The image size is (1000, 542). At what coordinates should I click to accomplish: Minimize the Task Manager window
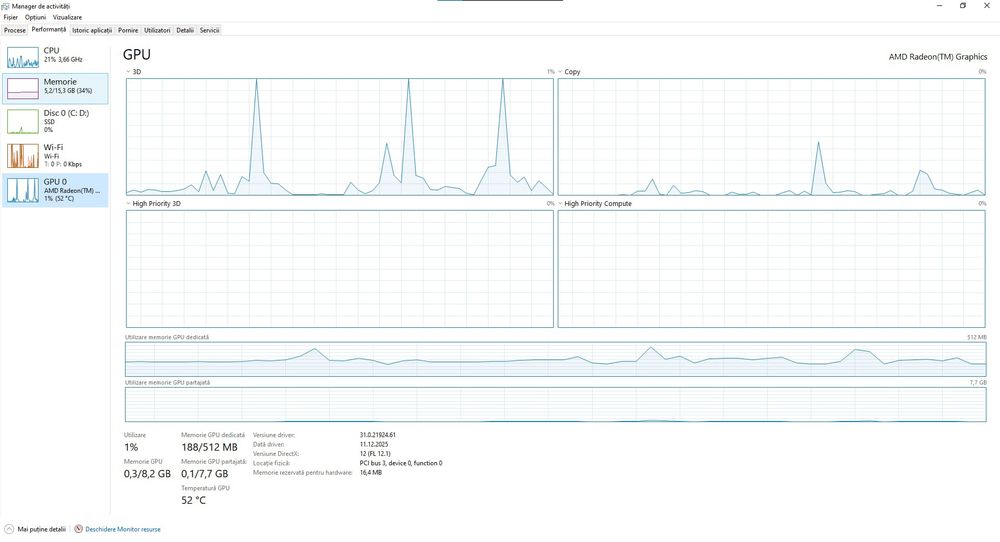coord(939,6)
